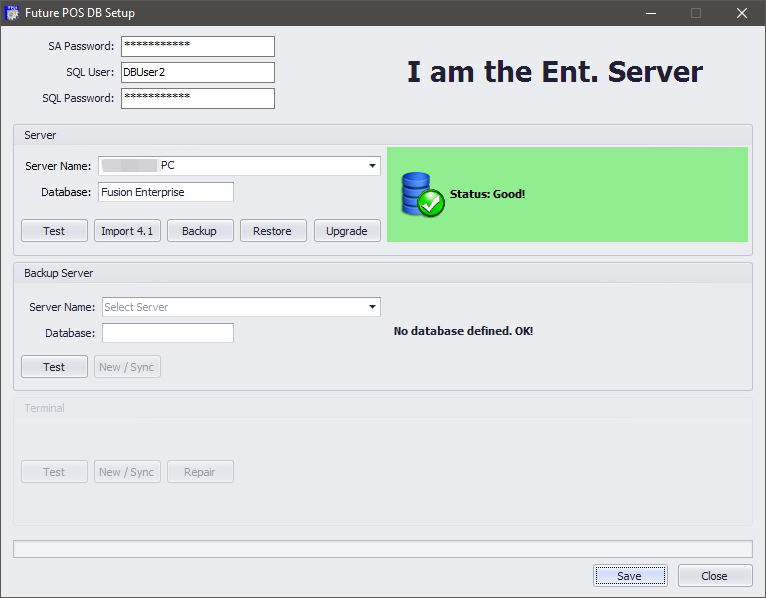Screen dimensions: 766x598
Task: Click the Import 4.1 button
Action: [x=127, y=231]
